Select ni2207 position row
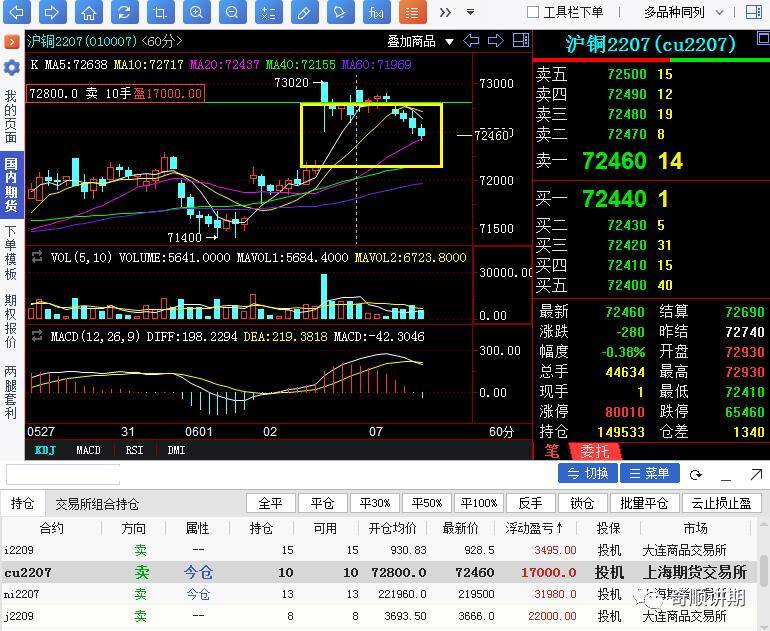Image resolution: width=770 pixels, height=631 pixels. click(379, 594)
